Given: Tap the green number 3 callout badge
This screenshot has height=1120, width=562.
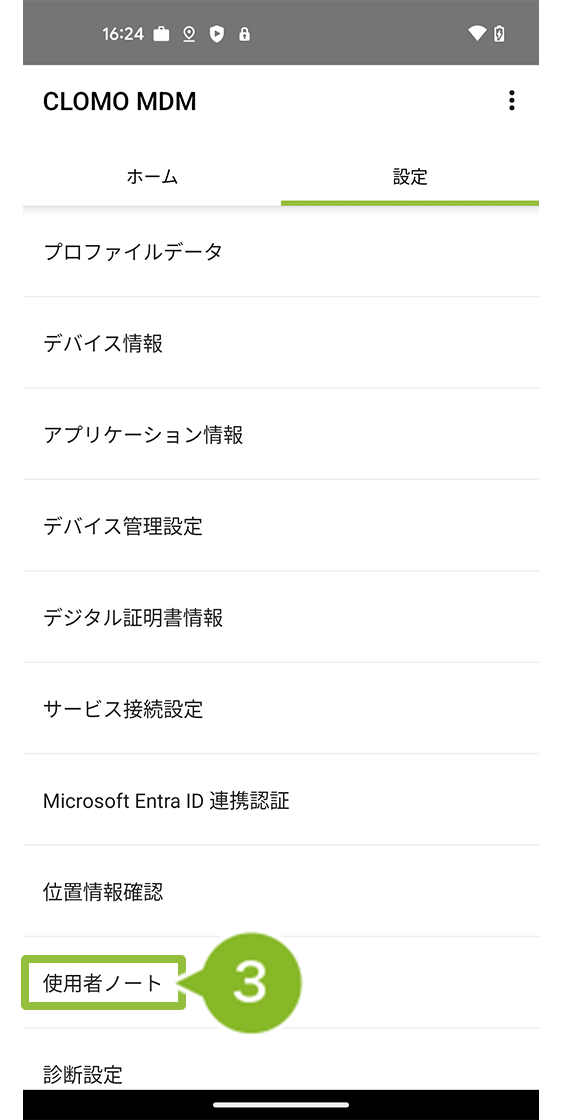Looking at the screenshot, I should (249, 983).
